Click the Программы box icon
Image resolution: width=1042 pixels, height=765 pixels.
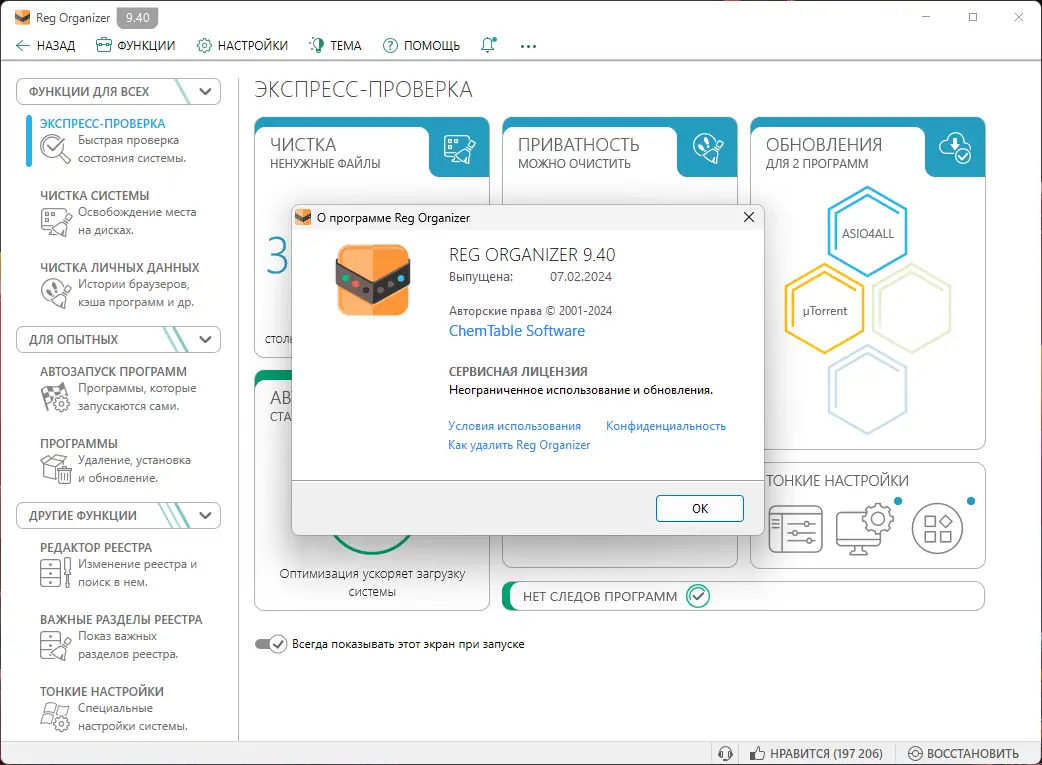pos(56,469)
